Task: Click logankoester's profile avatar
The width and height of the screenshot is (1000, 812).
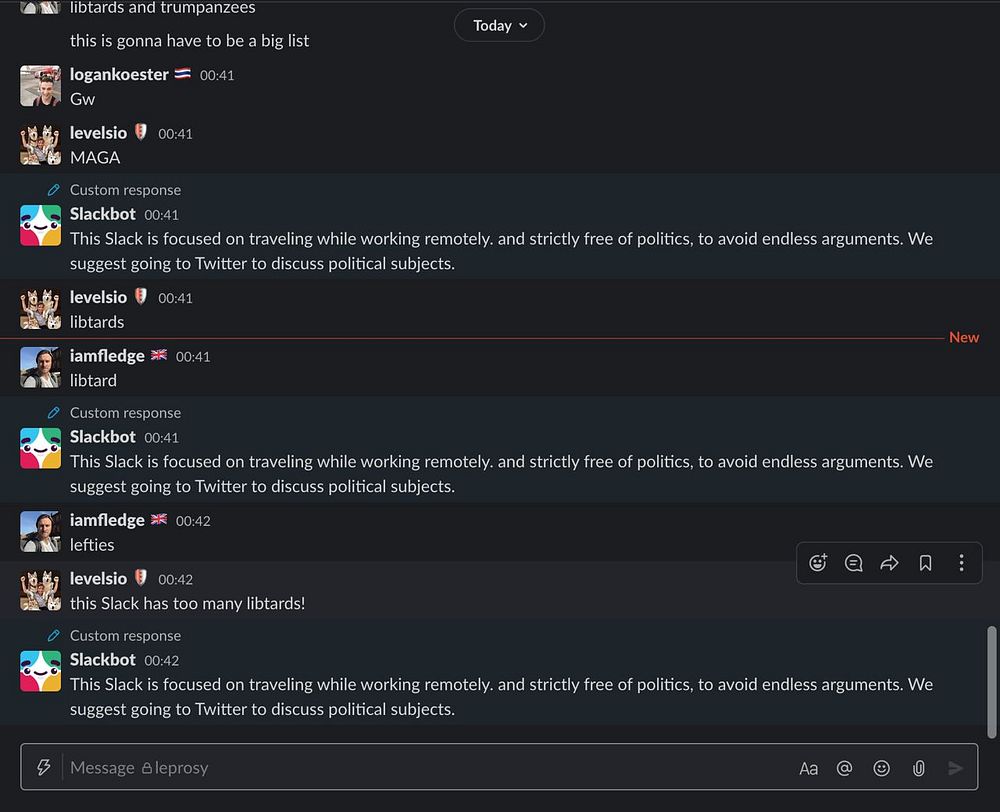Action: 41,86
